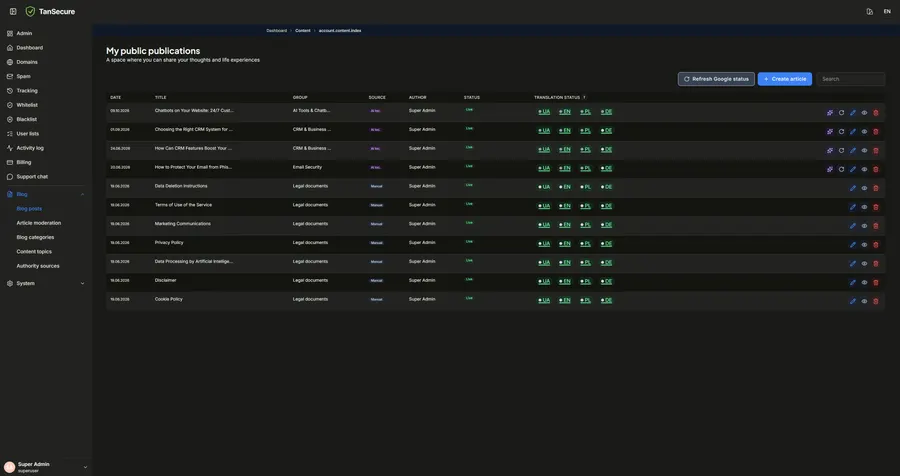This screenshot has width=900, height=476.
Task: Open AI generate icon for Chatbots article
Action: pyautogui.click(x=830, y=113)
